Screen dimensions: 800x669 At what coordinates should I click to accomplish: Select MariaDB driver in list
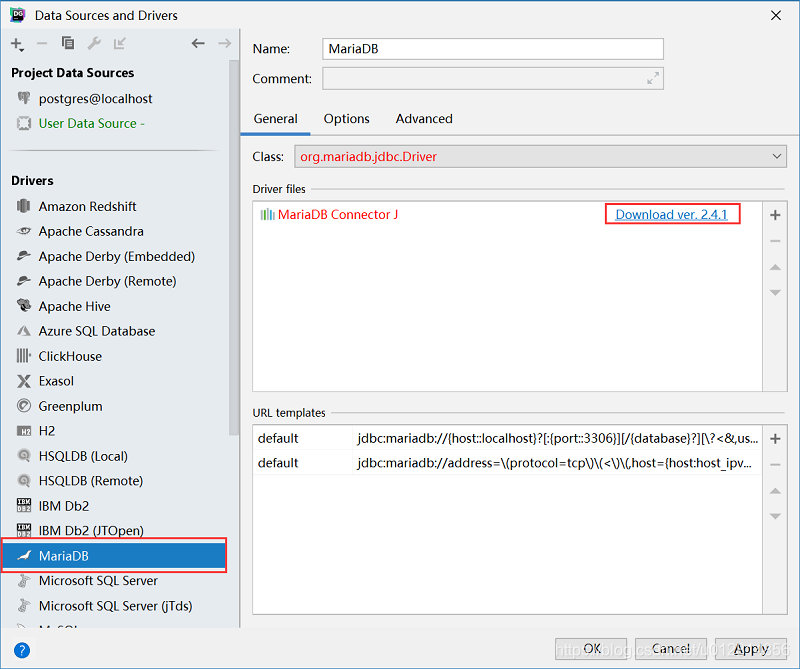(114, 556)
